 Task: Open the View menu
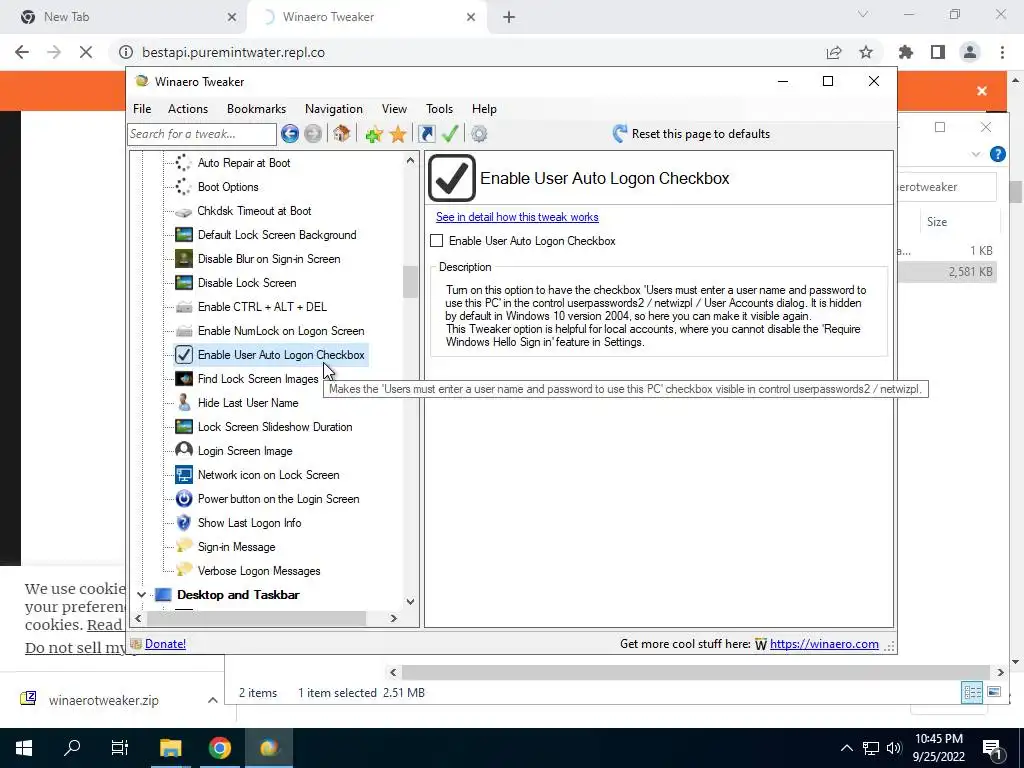click(394, 109)
